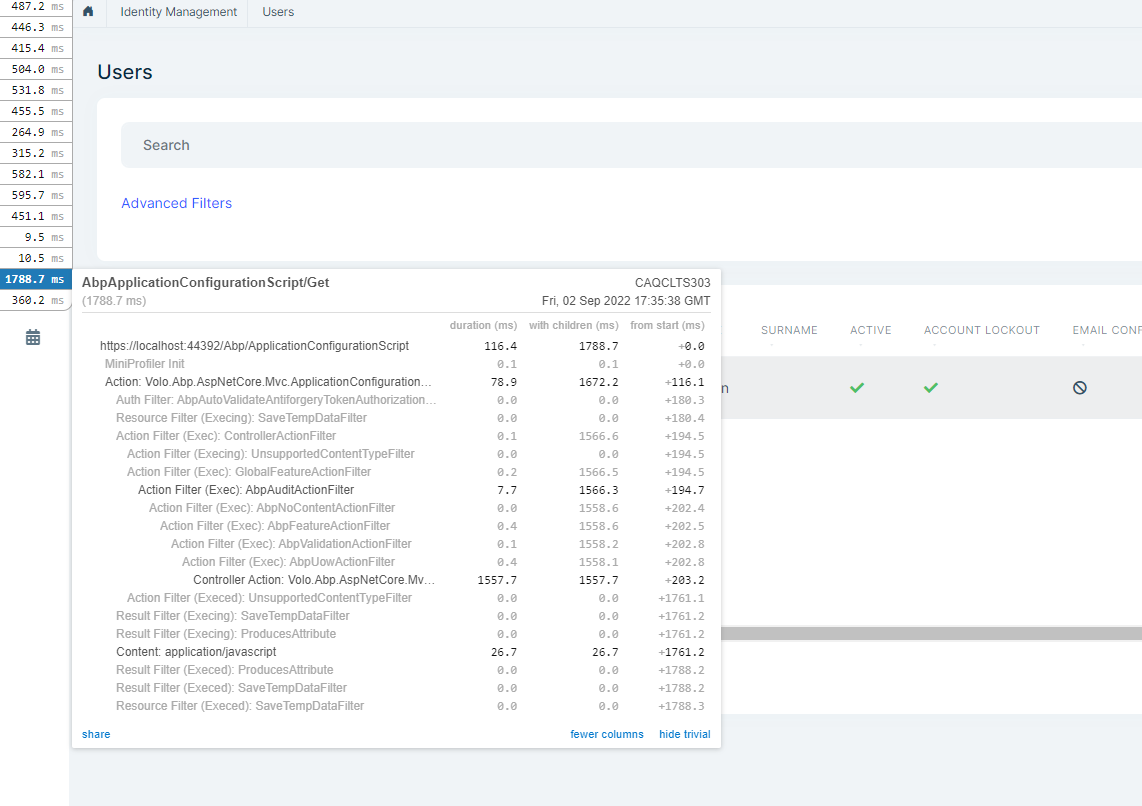This screenshot has height=806, width=1142.
Task: Click the calendar icon in left sidebar
Action: coord(33,337)
